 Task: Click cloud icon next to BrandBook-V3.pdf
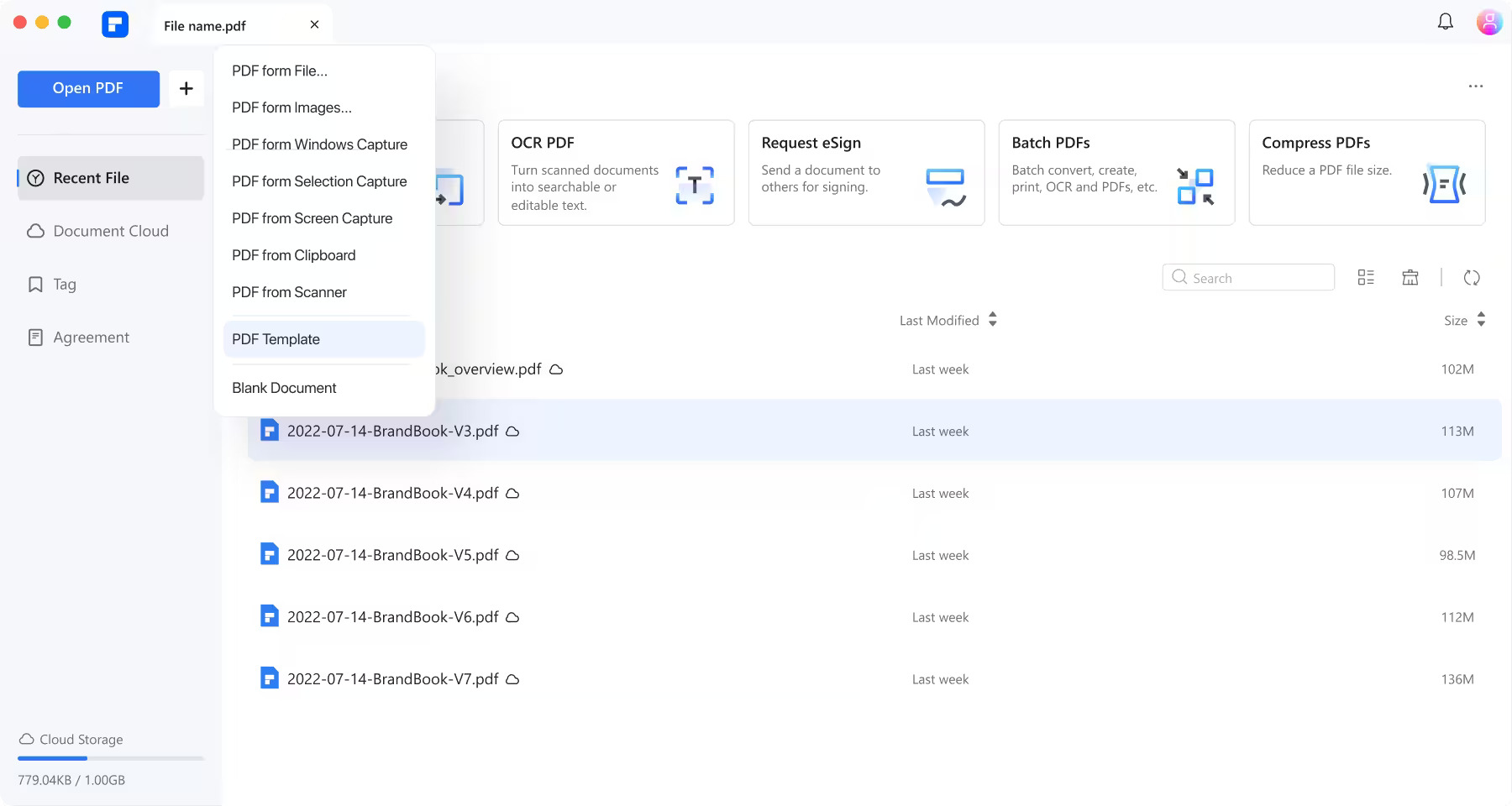(512, 432)
